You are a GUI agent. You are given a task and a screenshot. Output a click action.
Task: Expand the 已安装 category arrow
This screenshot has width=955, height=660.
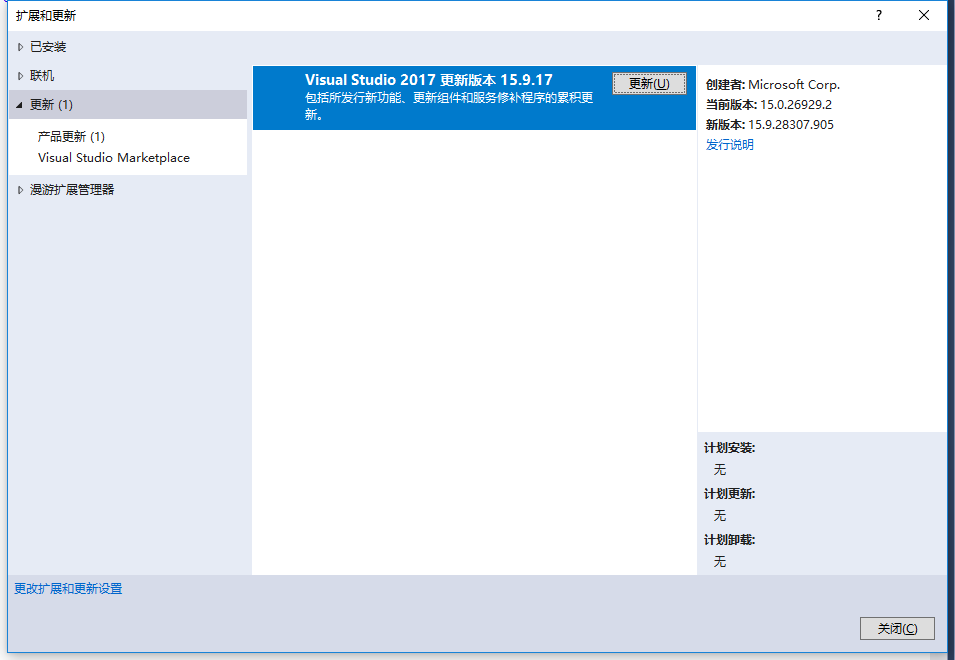click(20, 47)
